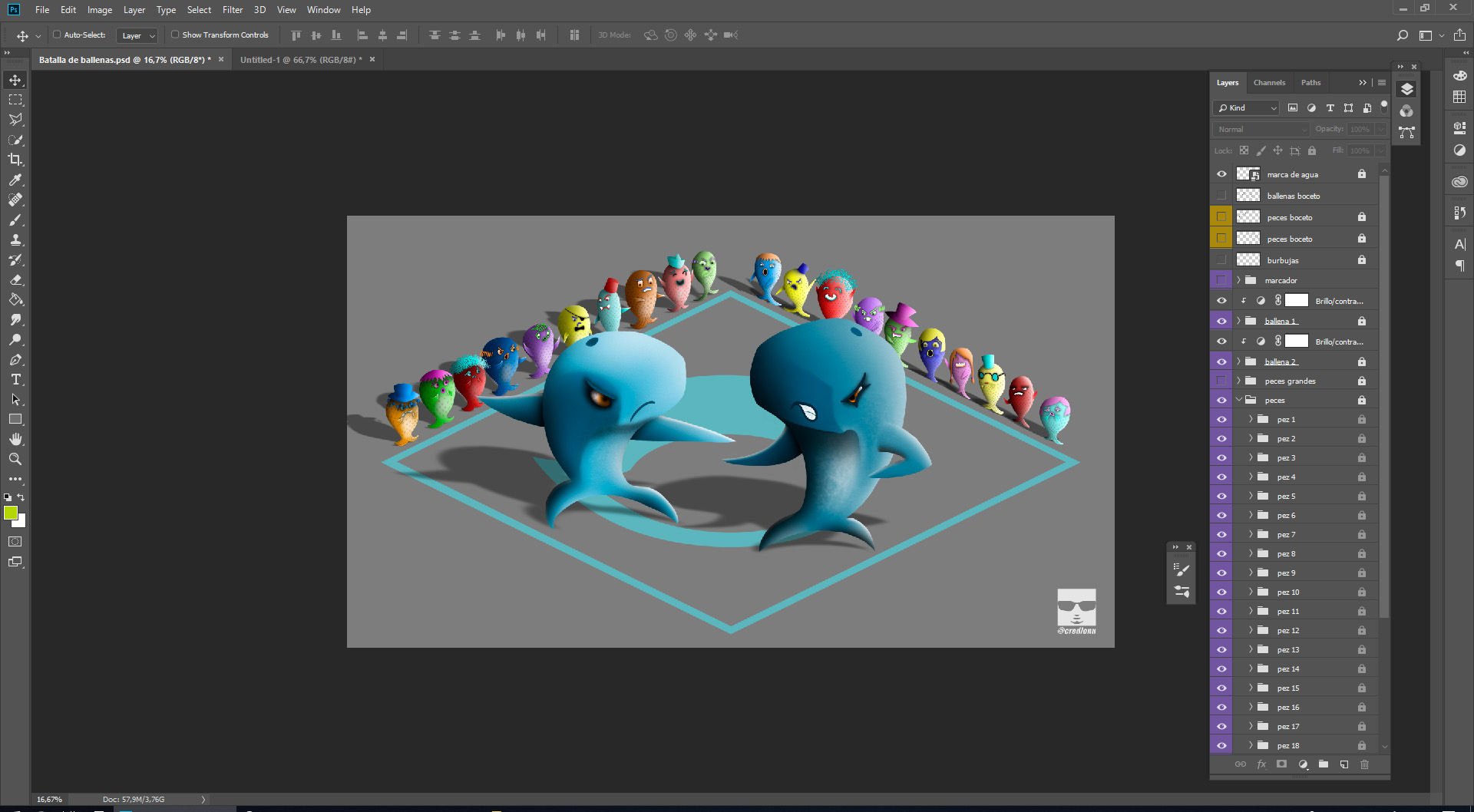Click the delete layer trash icon
Viewport: 1474px width, 812px height.
[1364, 764]
